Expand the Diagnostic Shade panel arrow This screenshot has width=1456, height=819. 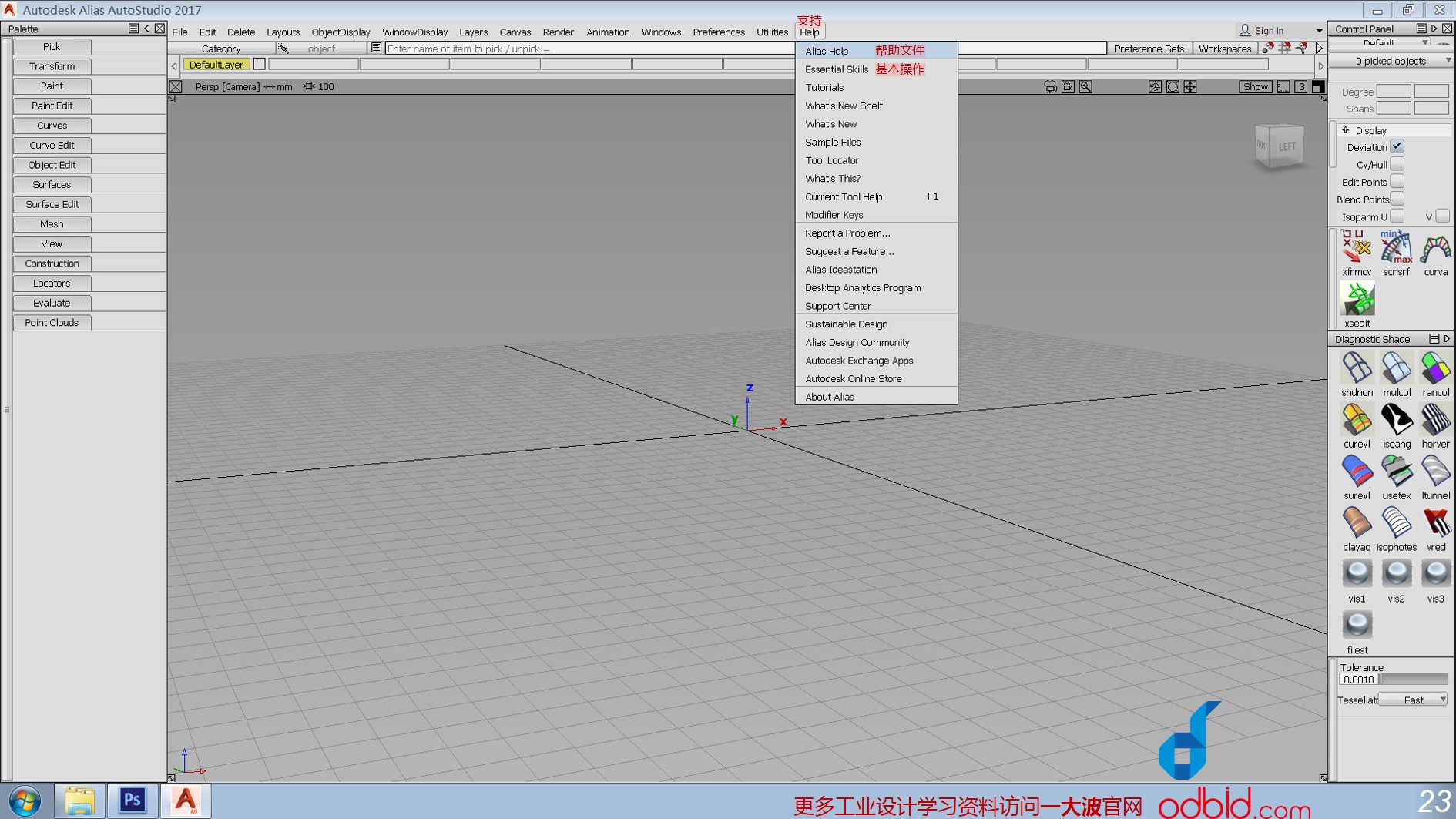(x=1447, y=339)
